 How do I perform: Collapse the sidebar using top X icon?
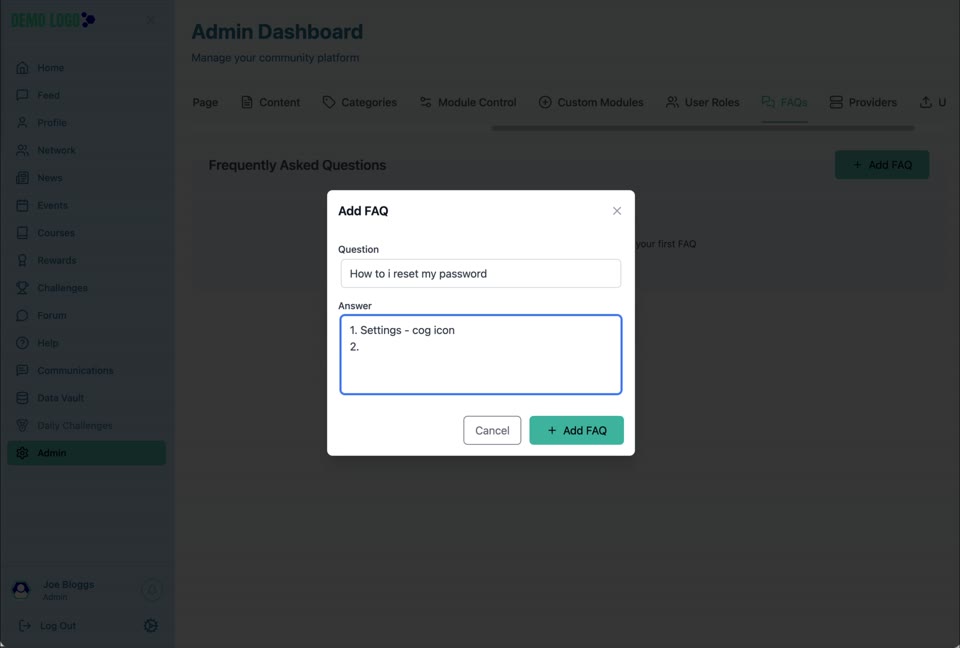pyautogui.click(x=151, y=20)
